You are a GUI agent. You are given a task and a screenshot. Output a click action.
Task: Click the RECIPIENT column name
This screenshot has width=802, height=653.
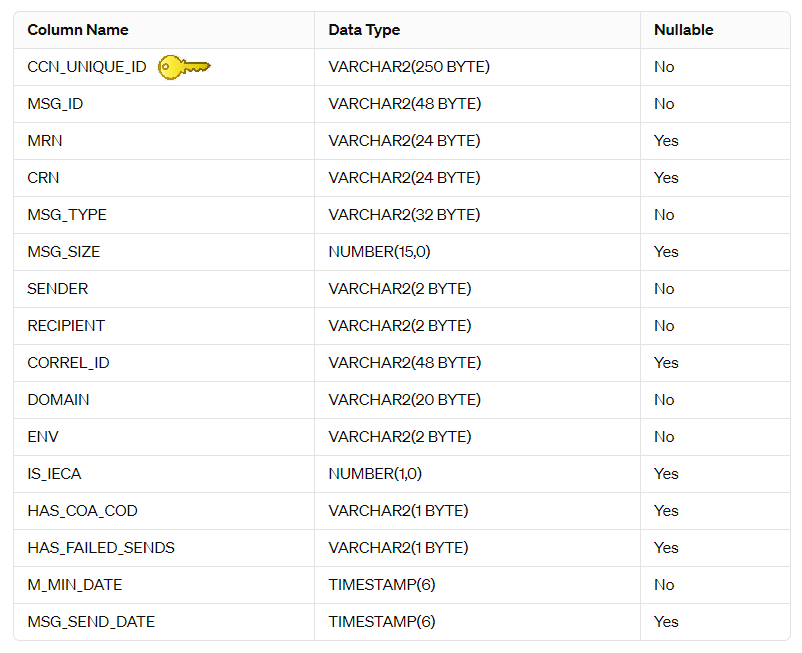pyautogui.click(x=66, y=326)
